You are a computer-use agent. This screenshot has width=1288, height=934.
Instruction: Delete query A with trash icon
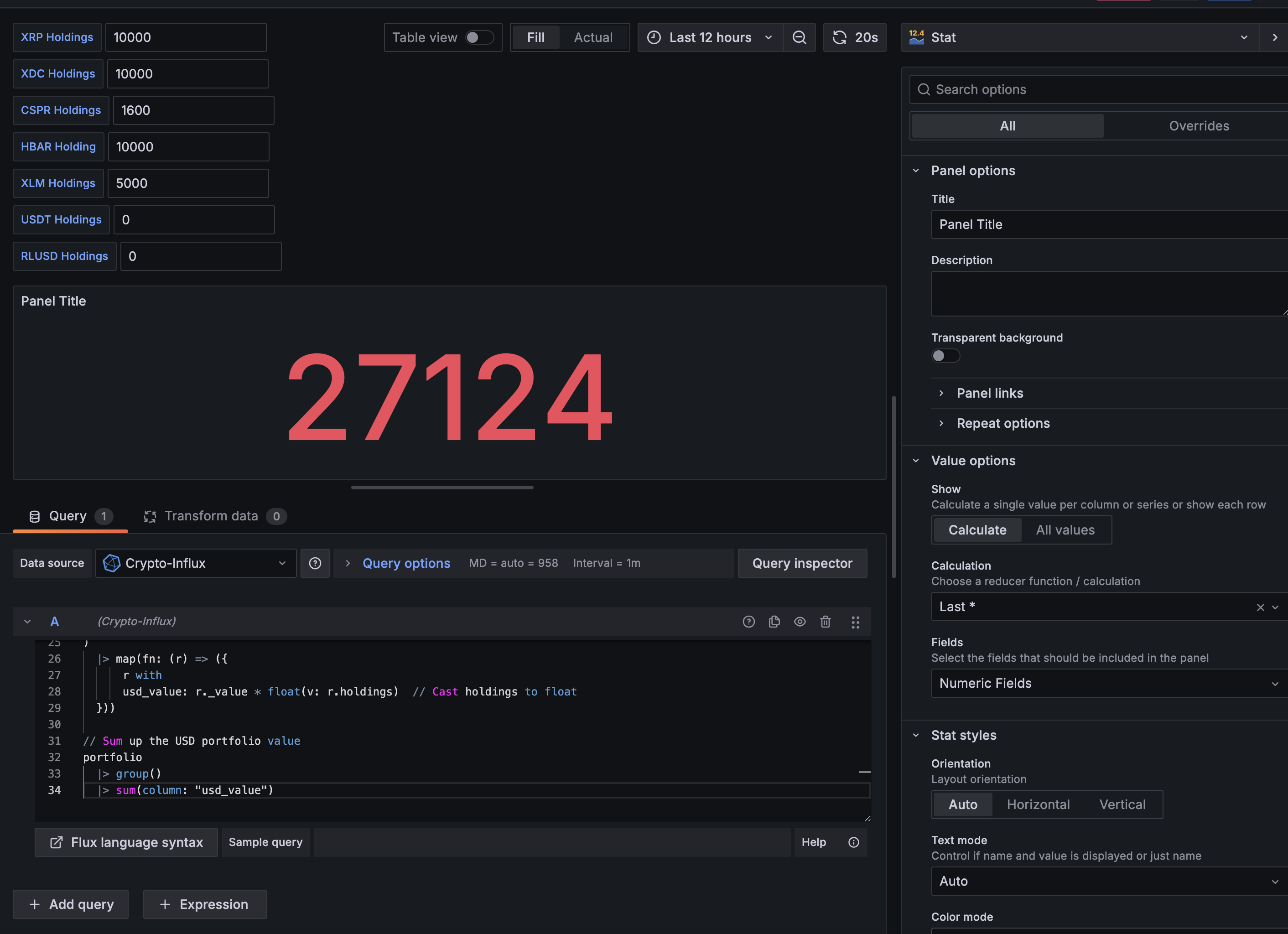825,622
